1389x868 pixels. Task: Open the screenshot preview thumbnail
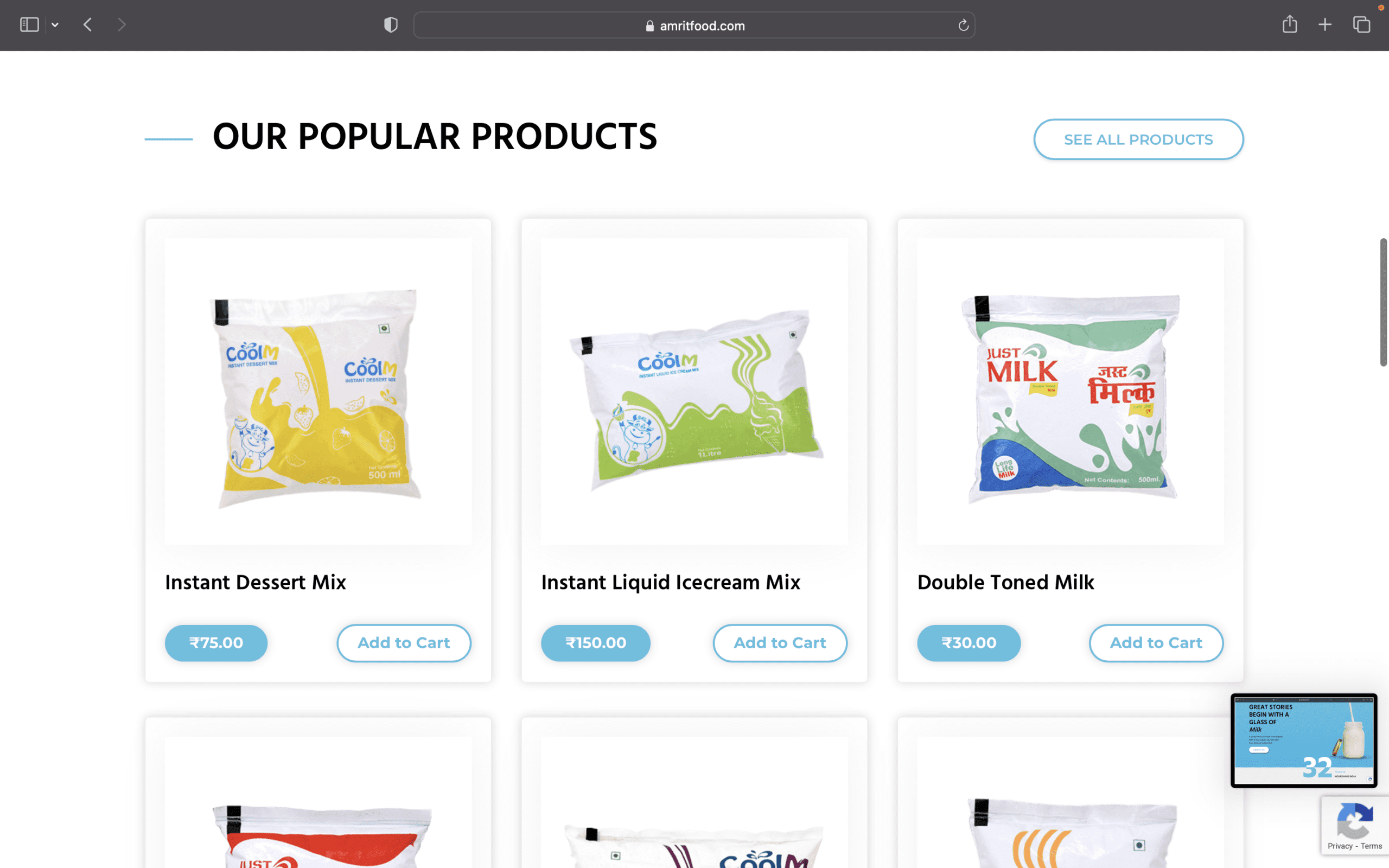tap(1303, 740)
